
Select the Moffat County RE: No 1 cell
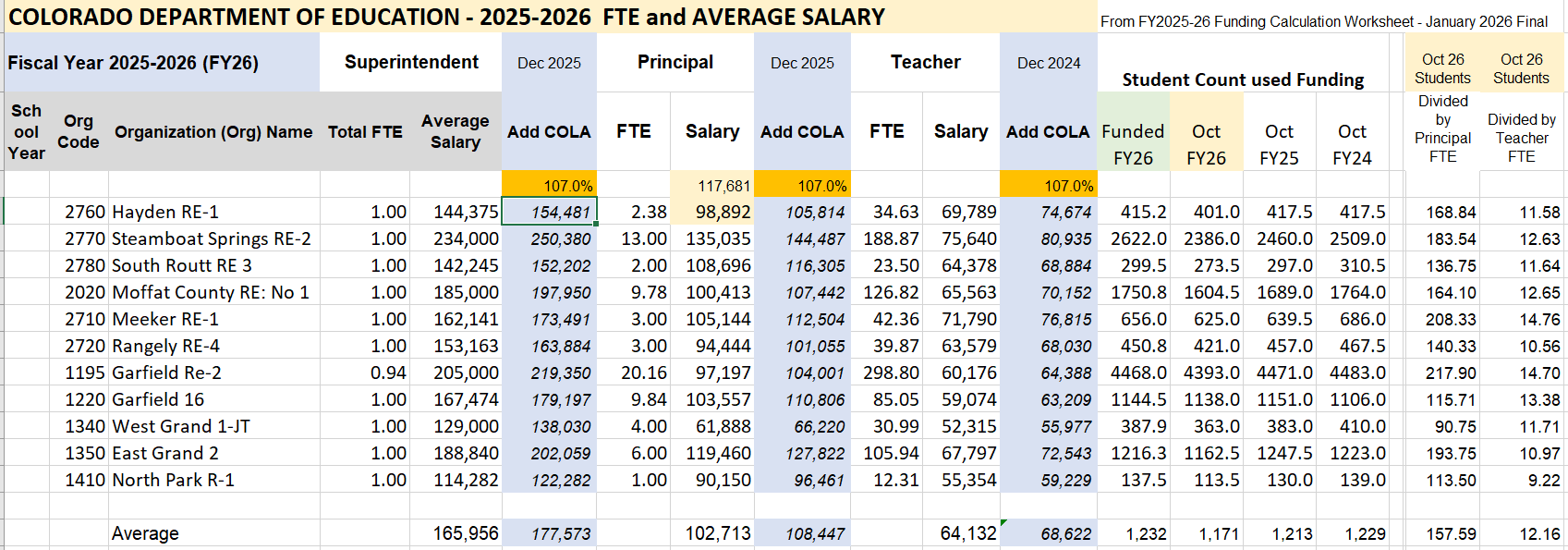coord(214,292)
